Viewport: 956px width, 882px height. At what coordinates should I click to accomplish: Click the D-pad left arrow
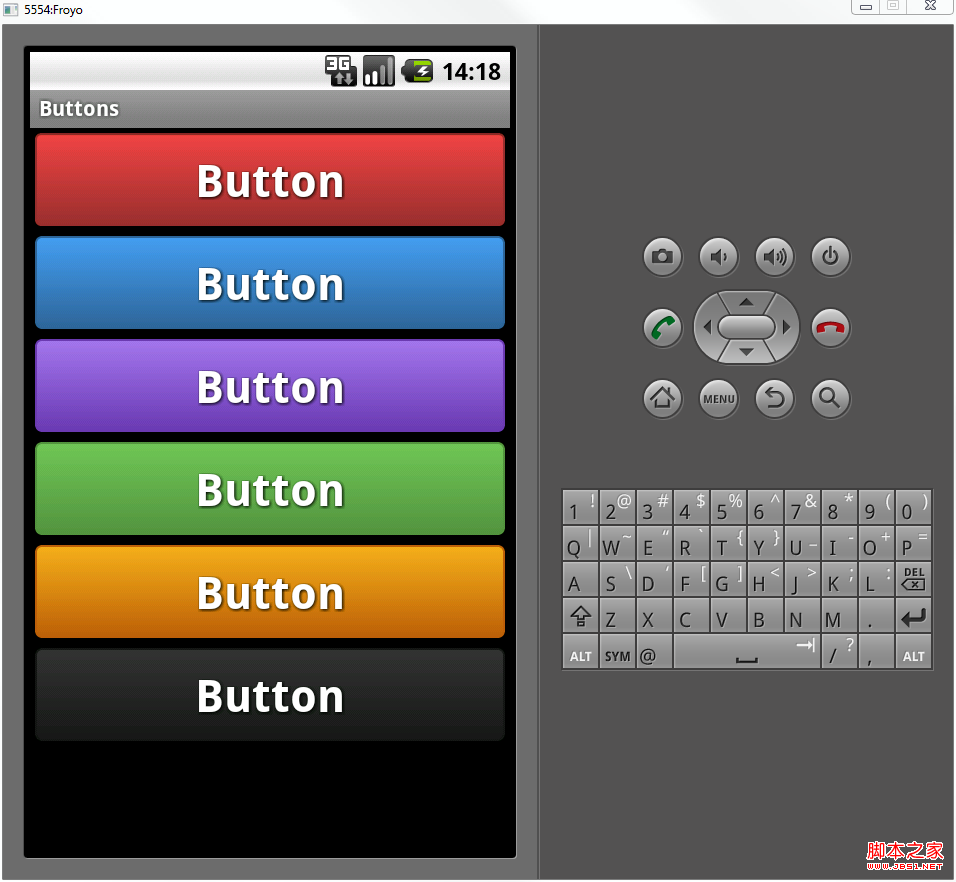(707, 327)
